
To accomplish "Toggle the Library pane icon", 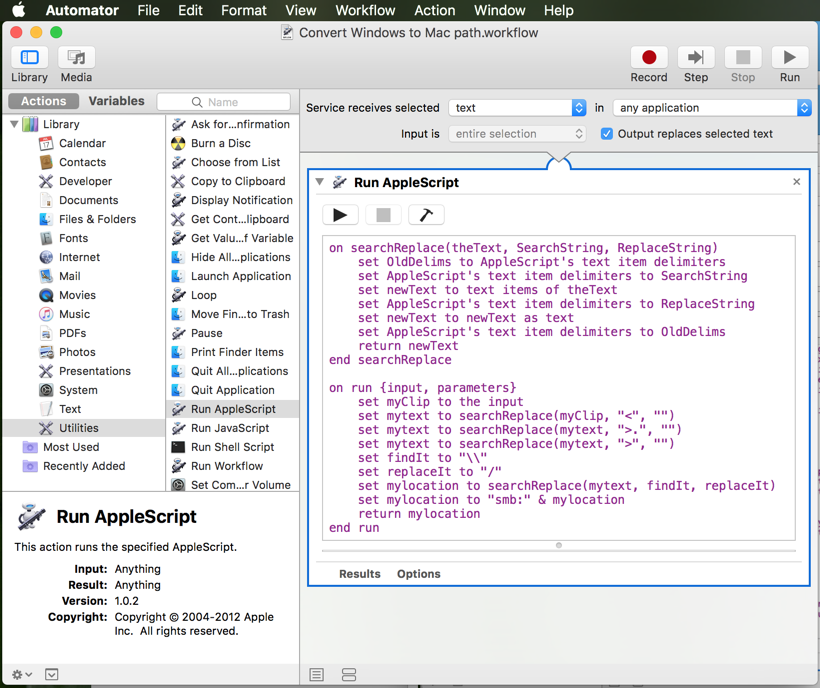I will [29, 58].
